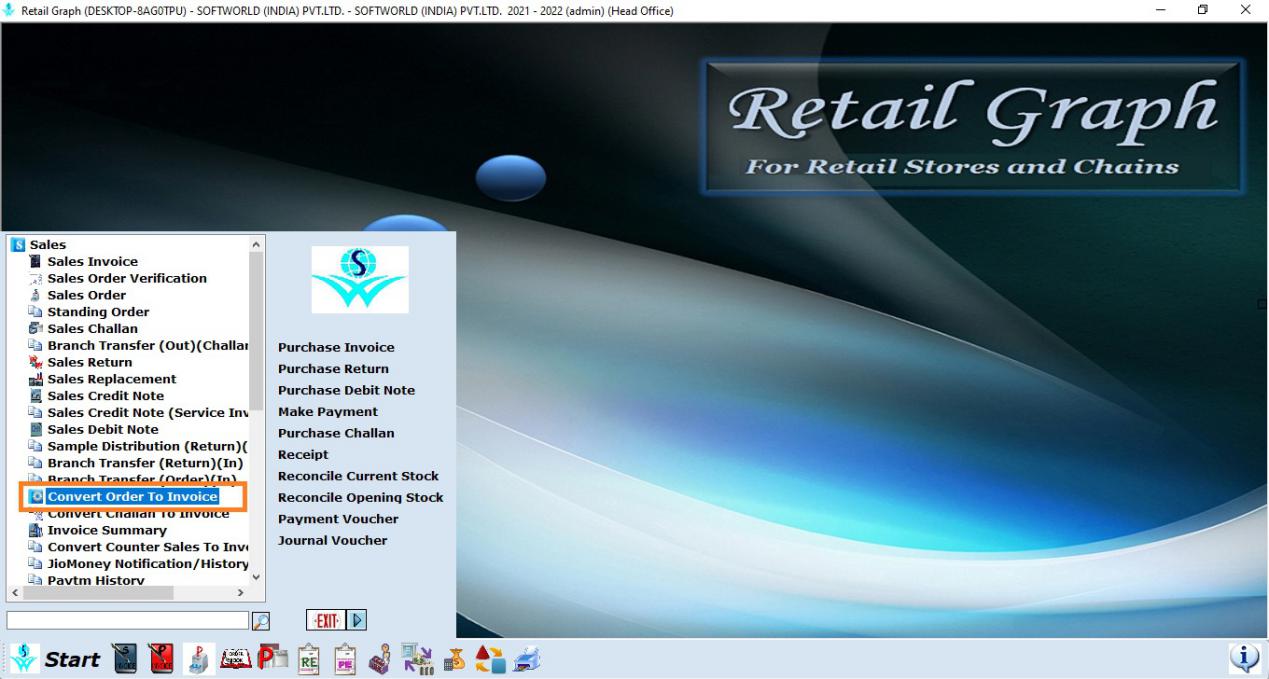Screen dimensions: 1269x679
Task: Open the Reconcile Current Stock shortcut
Action: point(358,476)
